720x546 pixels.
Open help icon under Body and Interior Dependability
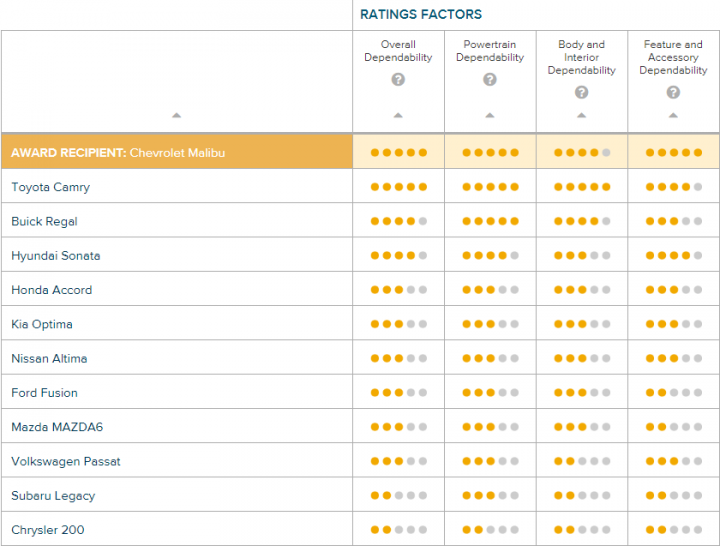581,92
